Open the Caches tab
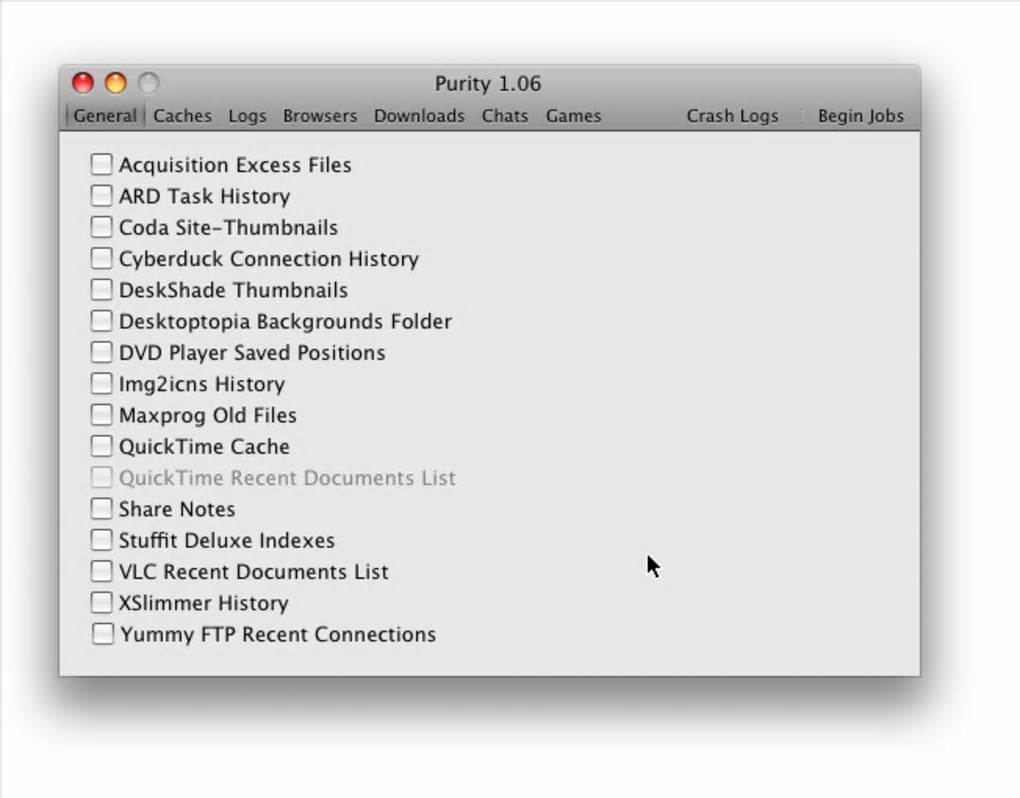Viewport: 1020px width, 798px height. point(183,116)
